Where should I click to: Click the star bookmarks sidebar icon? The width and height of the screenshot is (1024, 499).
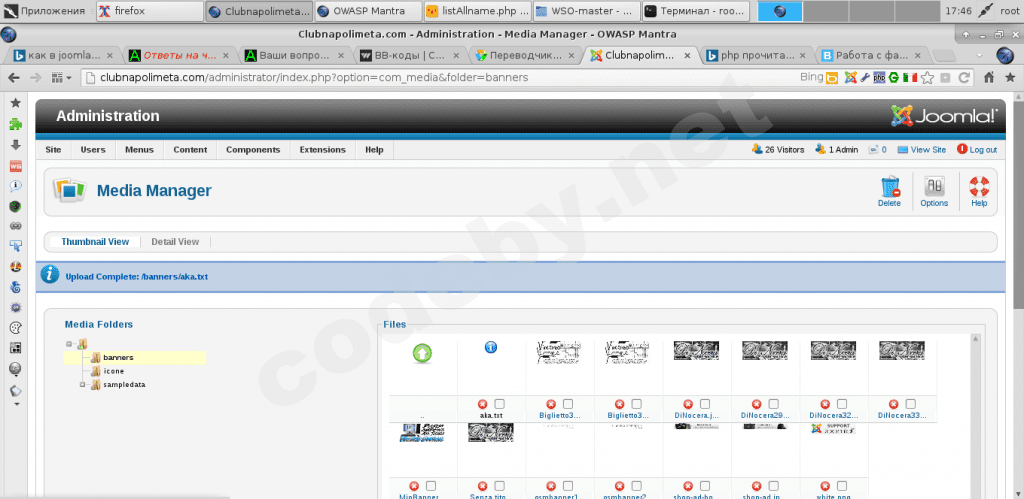[x=16, y=103]
